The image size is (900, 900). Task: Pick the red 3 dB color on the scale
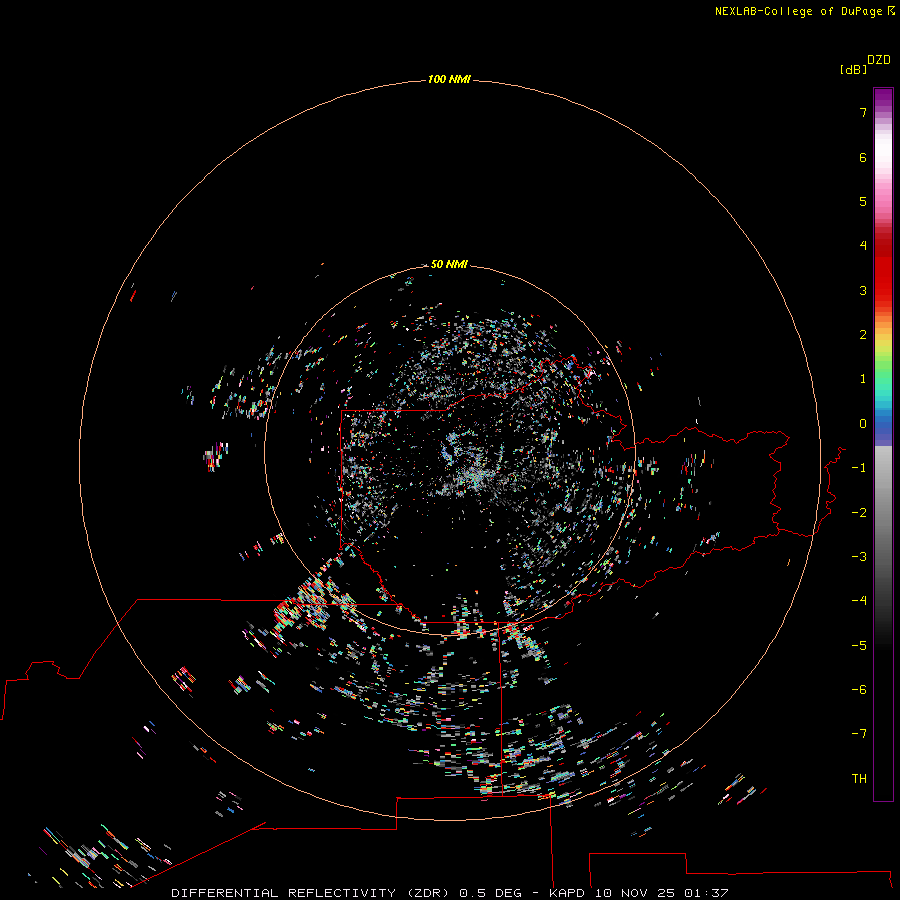point(883,290)
